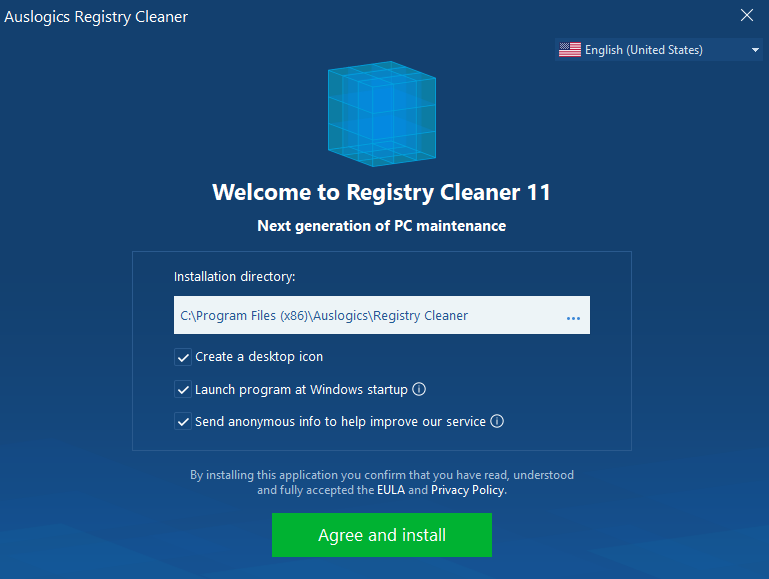Close the Auslogics Registry Cleaner installer window
The image size is (769, 579).
click(746, 15)
